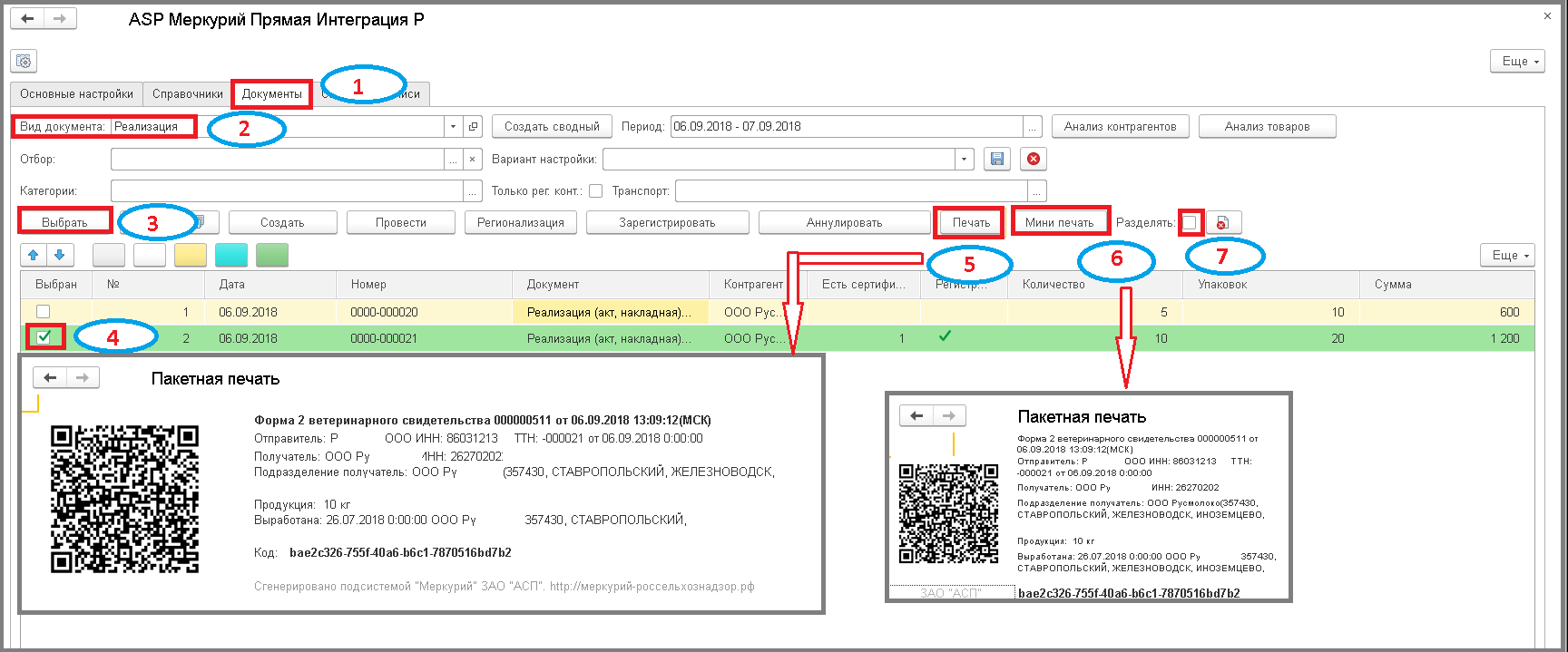Move the row down with the blue down arrow
Image resolution: width=1568 pixels, height=652 pixels.
(59, 255)
